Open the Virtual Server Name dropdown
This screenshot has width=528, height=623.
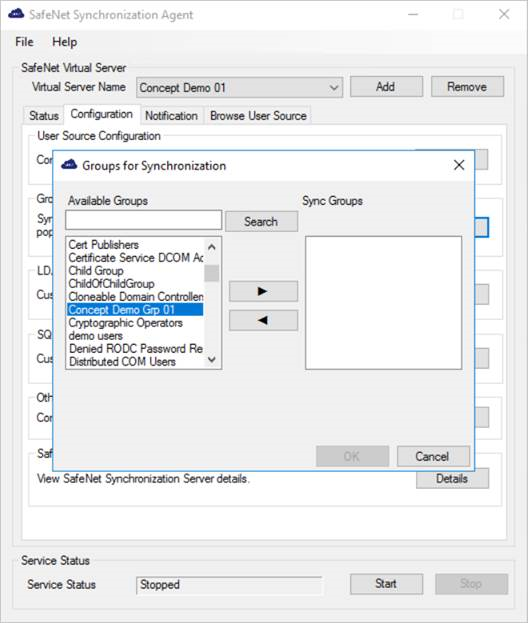click(x=240, y=87)
